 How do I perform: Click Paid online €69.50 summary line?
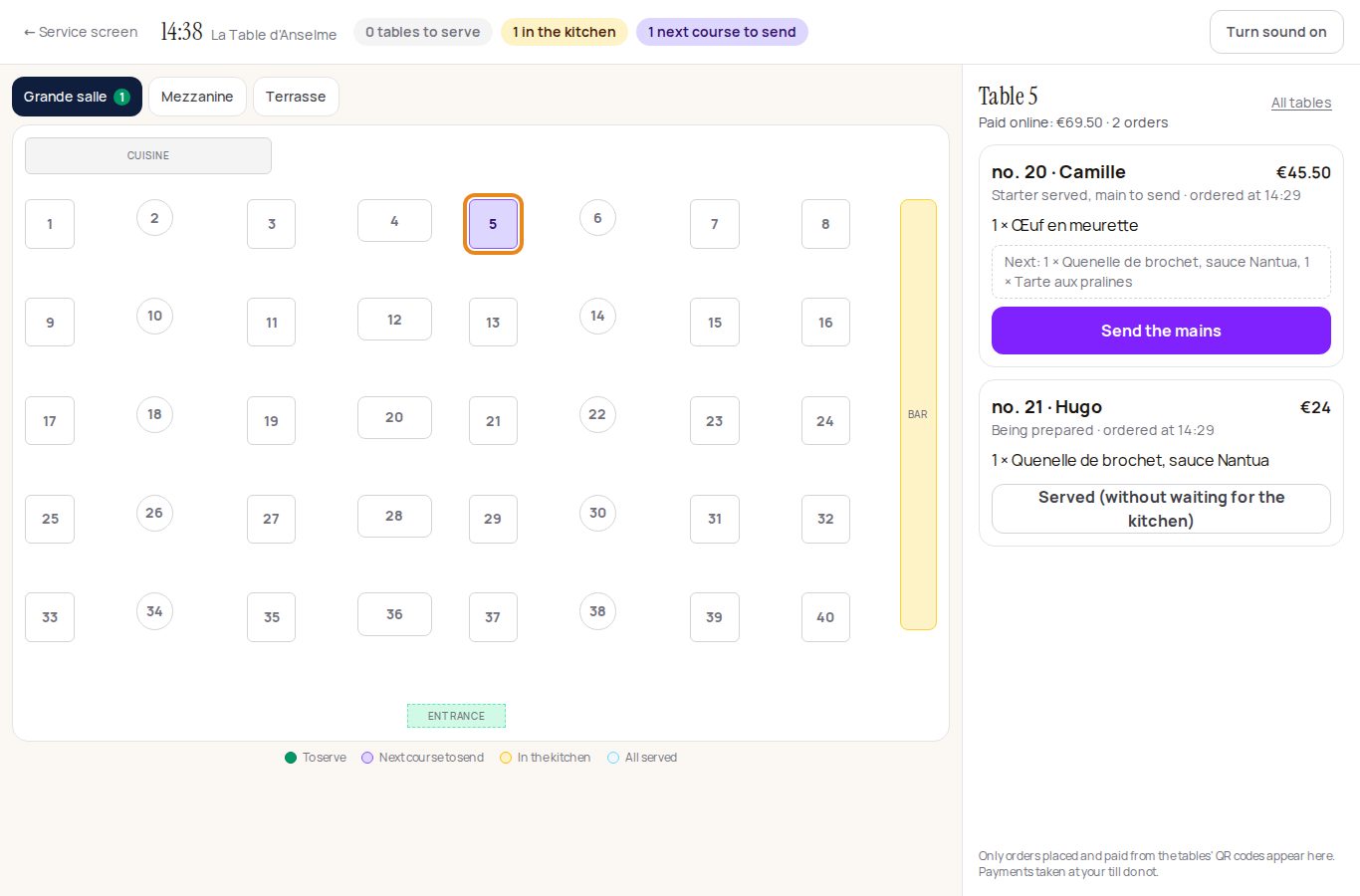1073,122
